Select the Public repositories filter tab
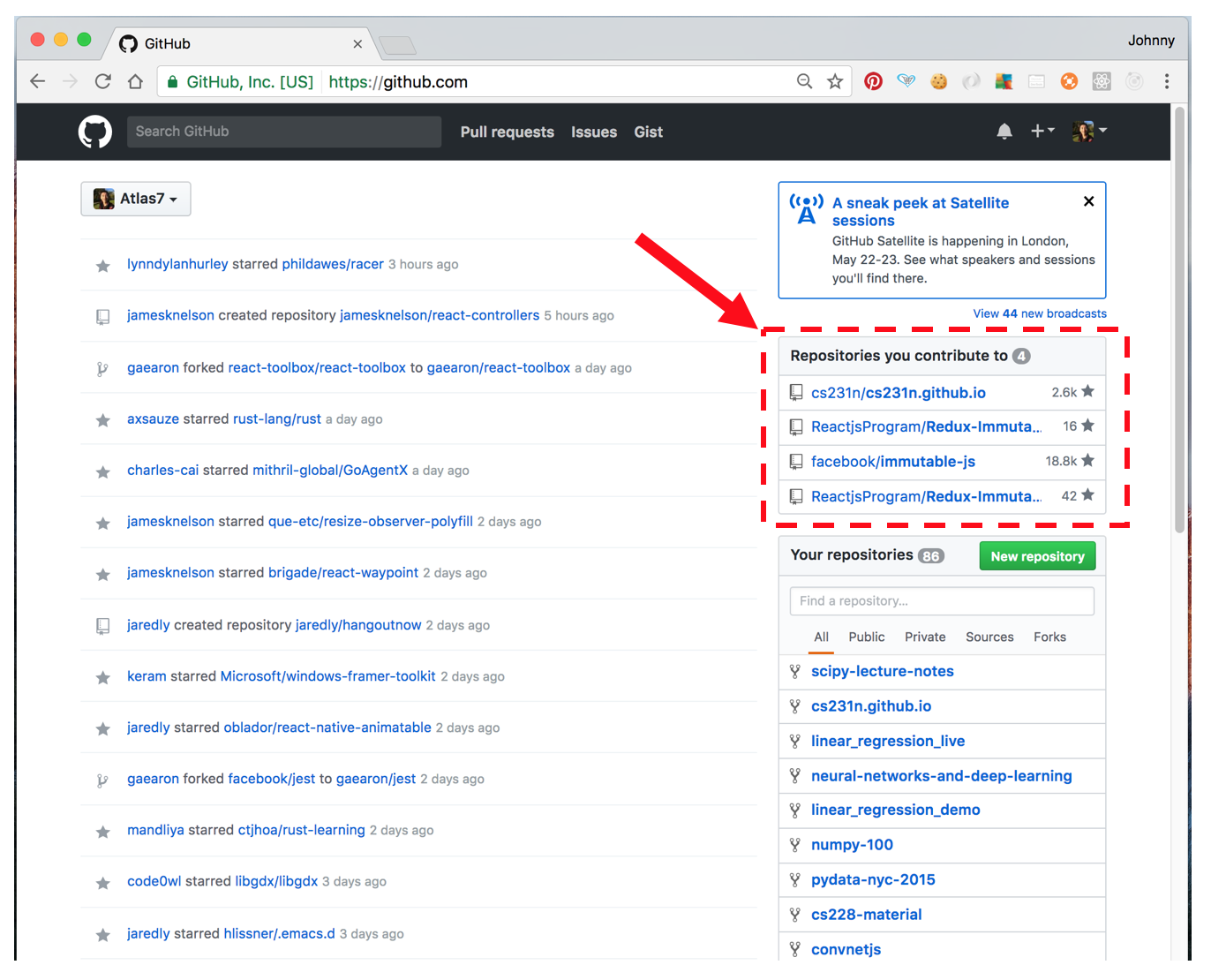The height and width of the screenshot is (980, 1211). [x=867, y=637]
